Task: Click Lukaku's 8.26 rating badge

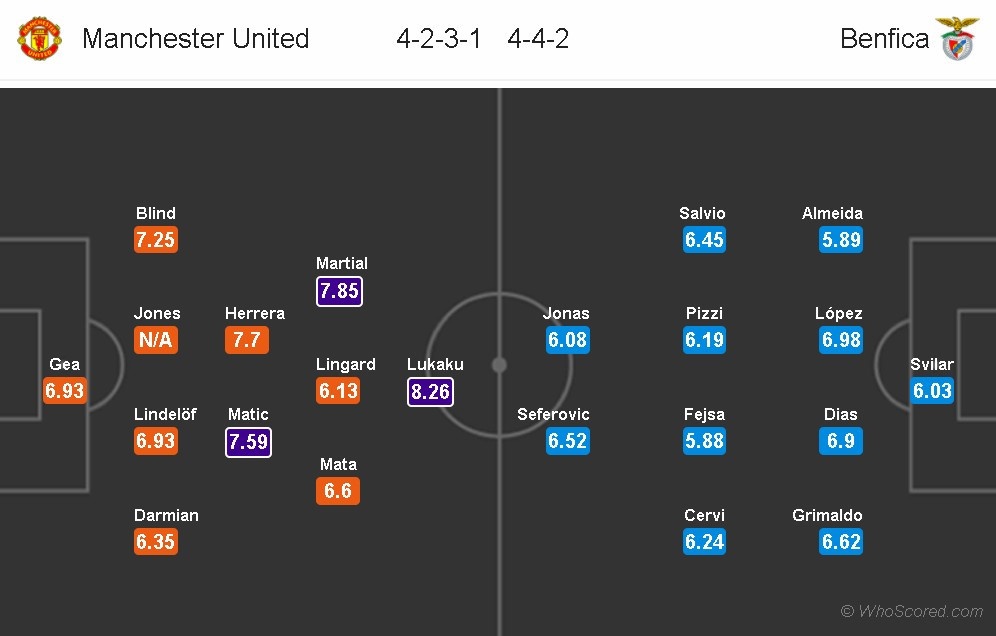Action: pos(431,391)
